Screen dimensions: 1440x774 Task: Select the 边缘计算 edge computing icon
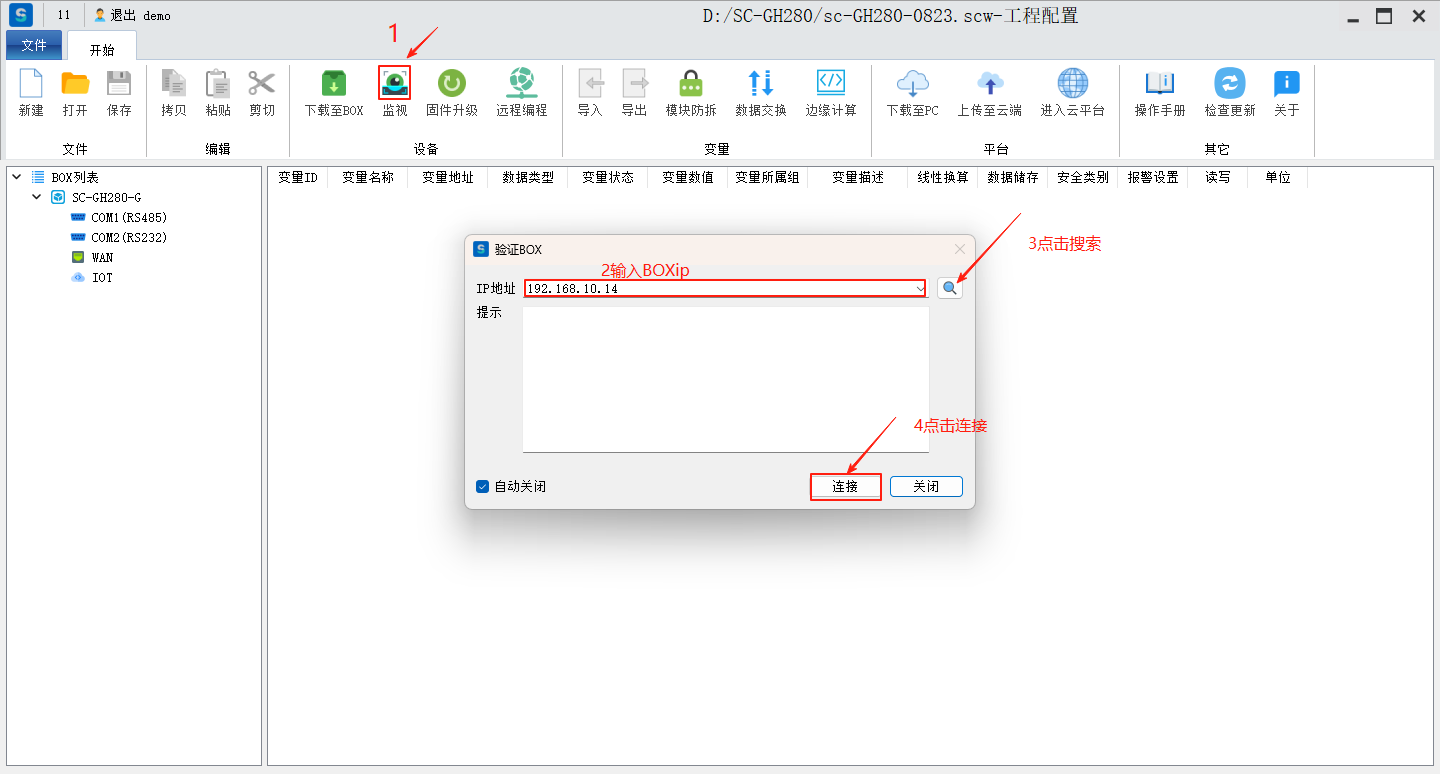pyautogui.click(x=830, y=84)
